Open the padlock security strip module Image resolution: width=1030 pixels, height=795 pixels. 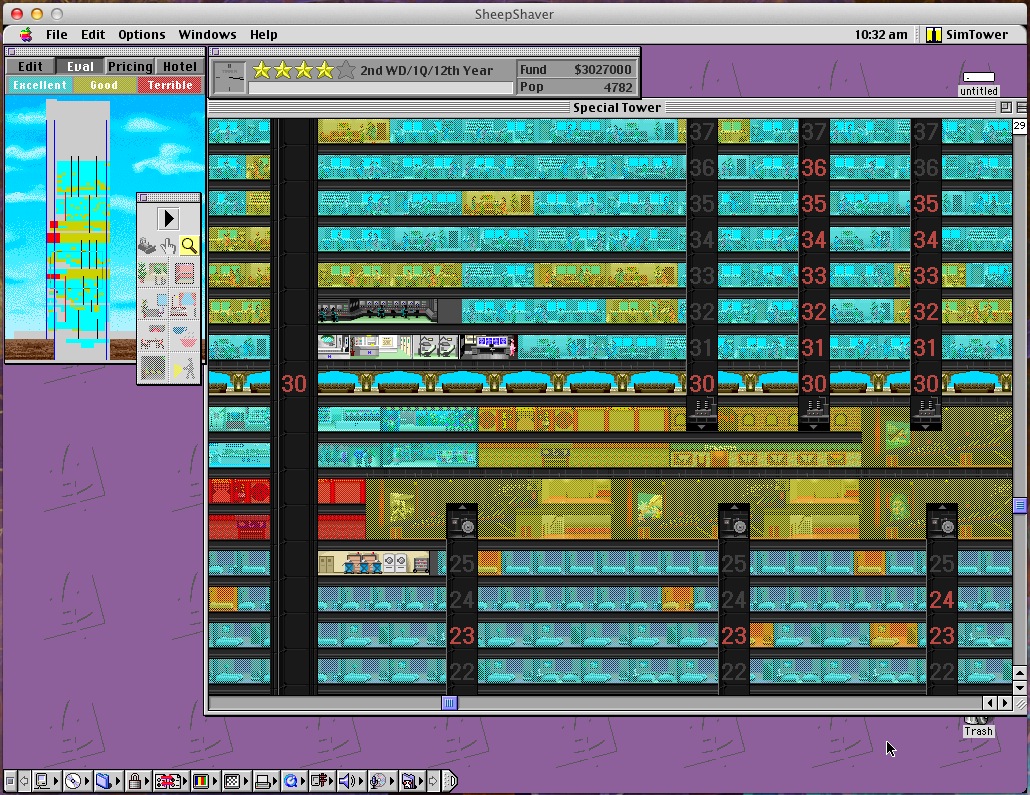pos(138,781)
